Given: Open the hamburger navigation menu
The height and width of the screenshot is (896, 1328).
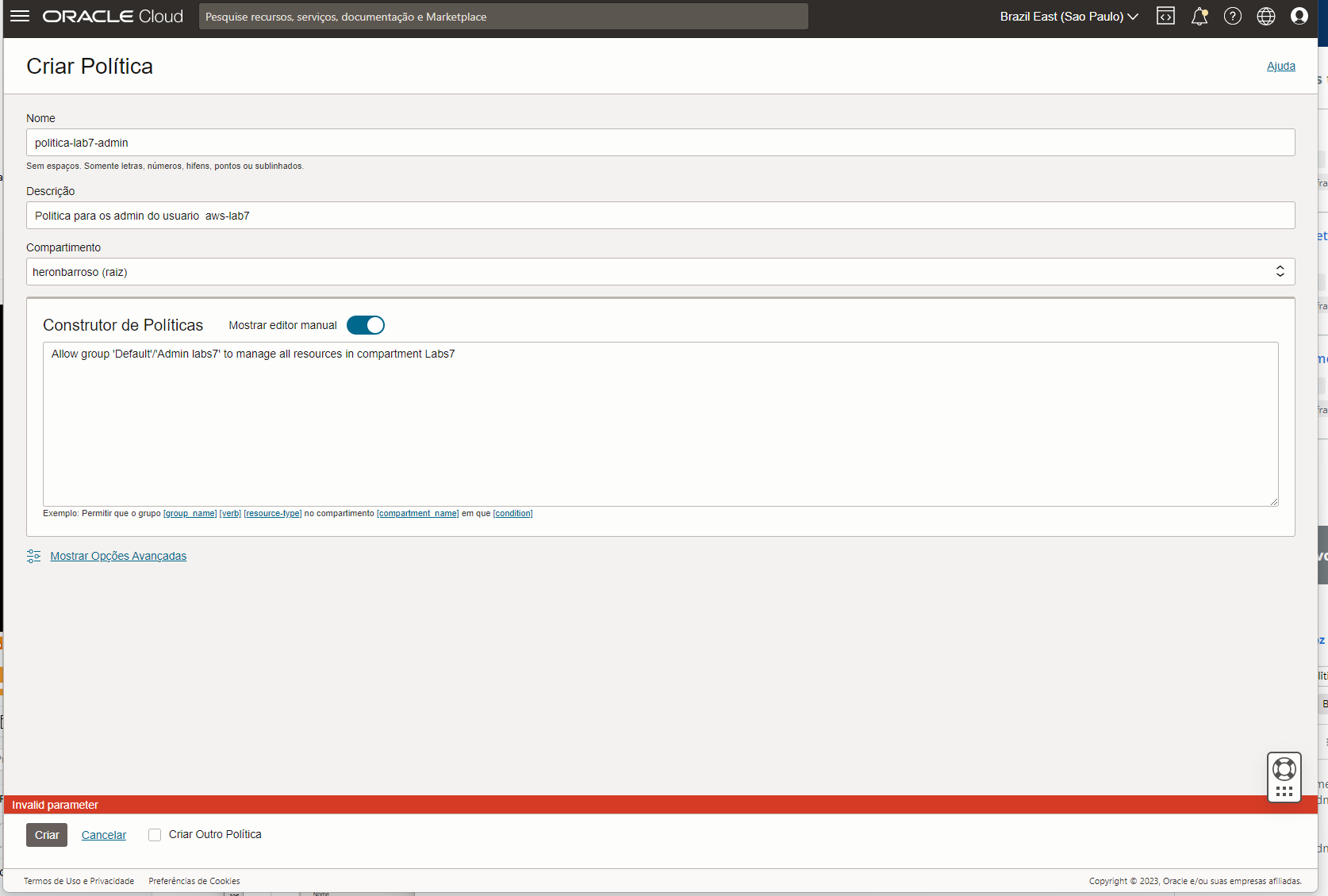Looking at the screenshot, I should (x=20, y=16).
